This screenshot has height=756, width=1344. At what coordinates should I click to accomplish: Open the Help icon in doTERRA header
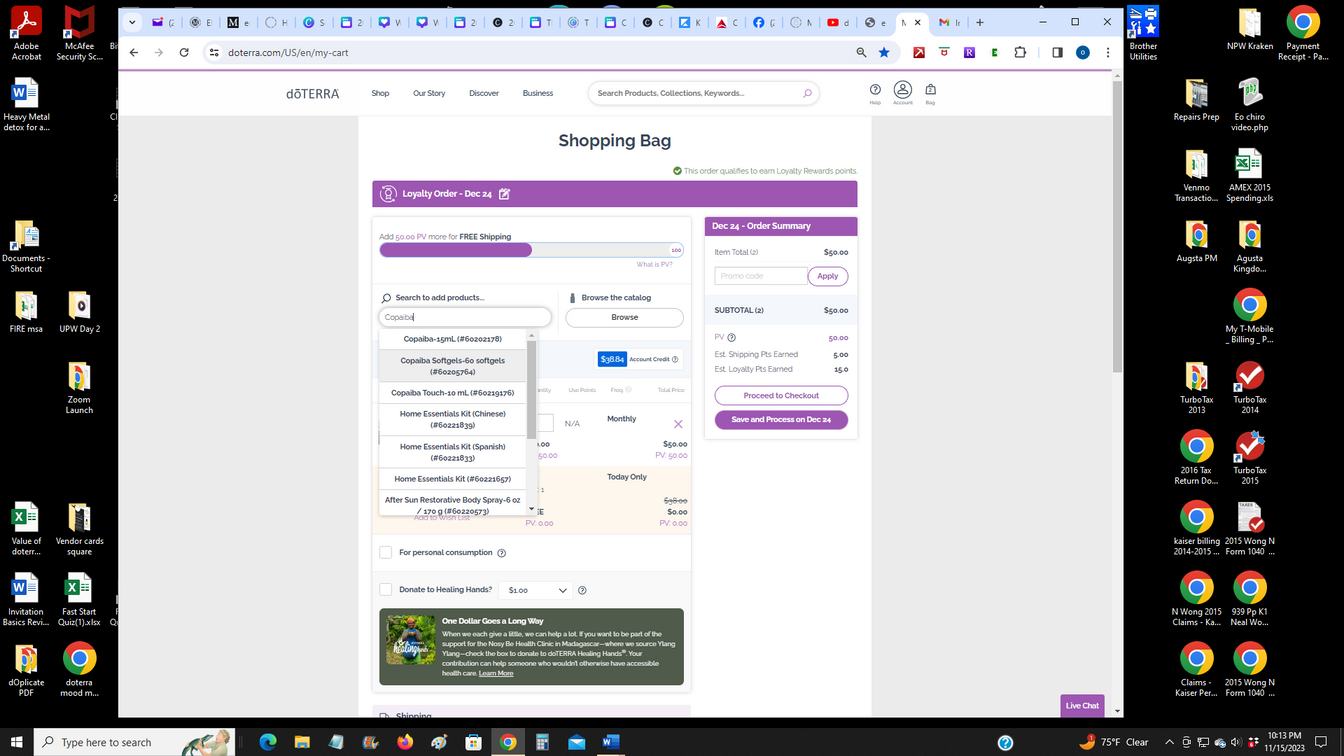pos(875,90)
